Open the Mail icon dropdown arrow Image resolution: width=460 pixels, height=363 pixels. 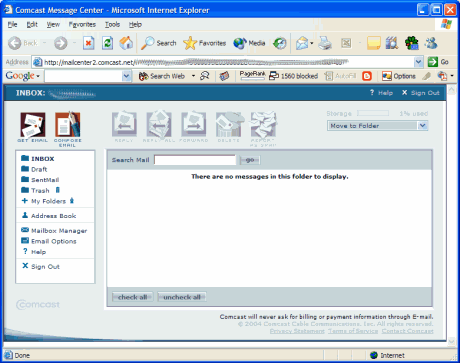point(312,43)
